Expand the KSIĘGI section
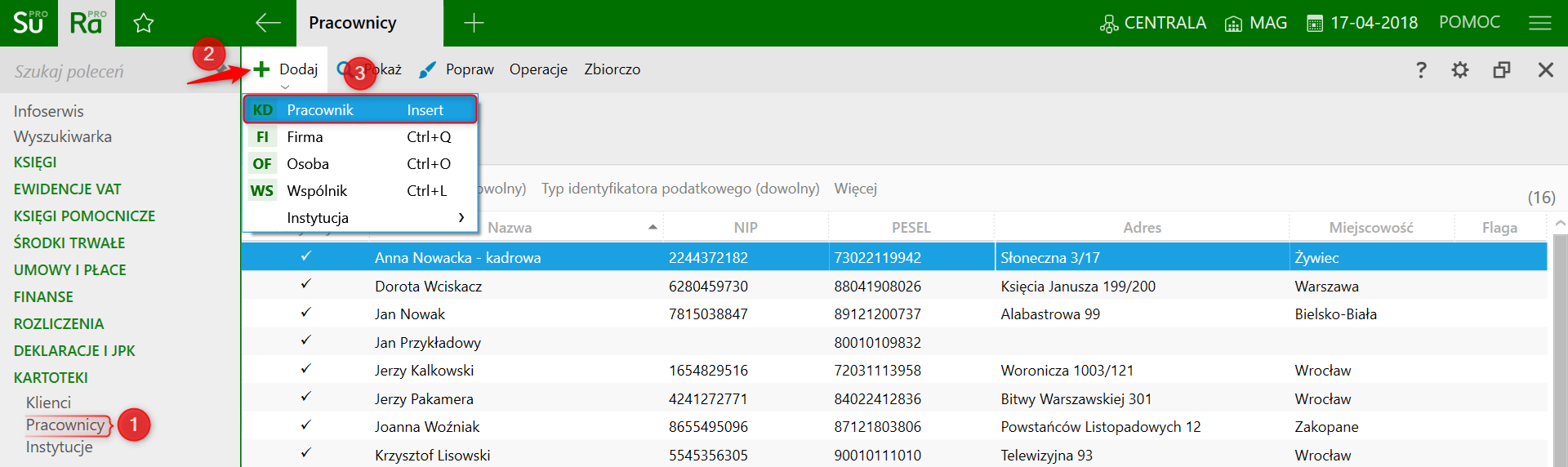The image size is (1568, 467). tap(35, 162)
